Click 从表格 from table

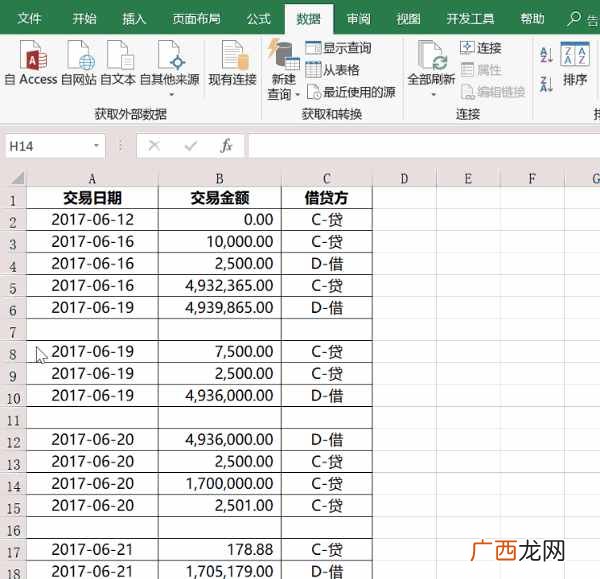click(333, 70)
